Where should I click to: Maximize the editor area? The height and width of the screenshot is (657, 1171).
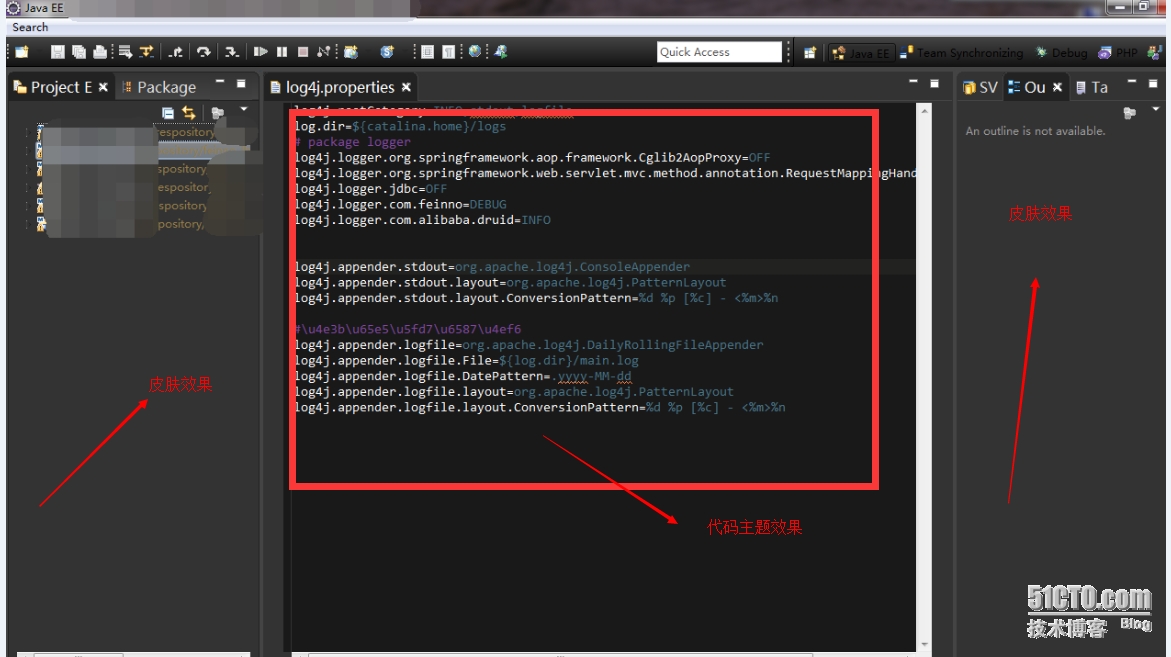(x=934, y=84)
